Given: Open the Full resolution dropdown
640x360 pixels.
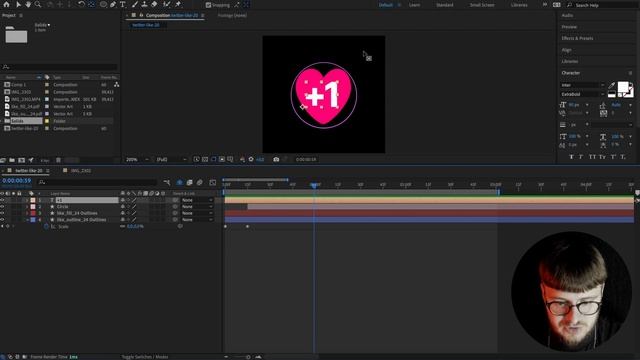Looking at the screenshot, I should coord(171,159).
